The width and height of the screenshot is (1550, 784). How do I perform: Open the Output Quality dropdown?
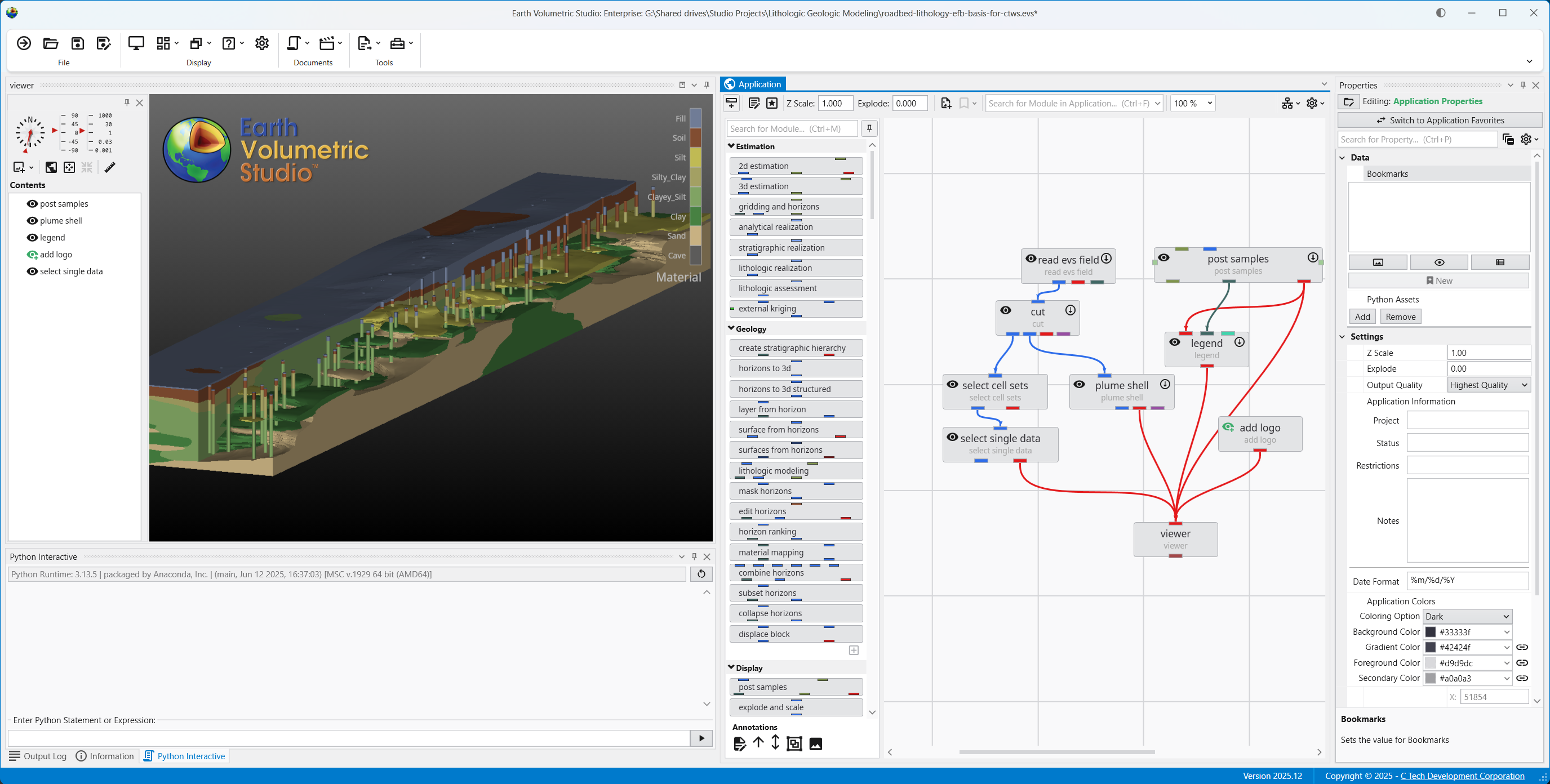pos(1488,385)
